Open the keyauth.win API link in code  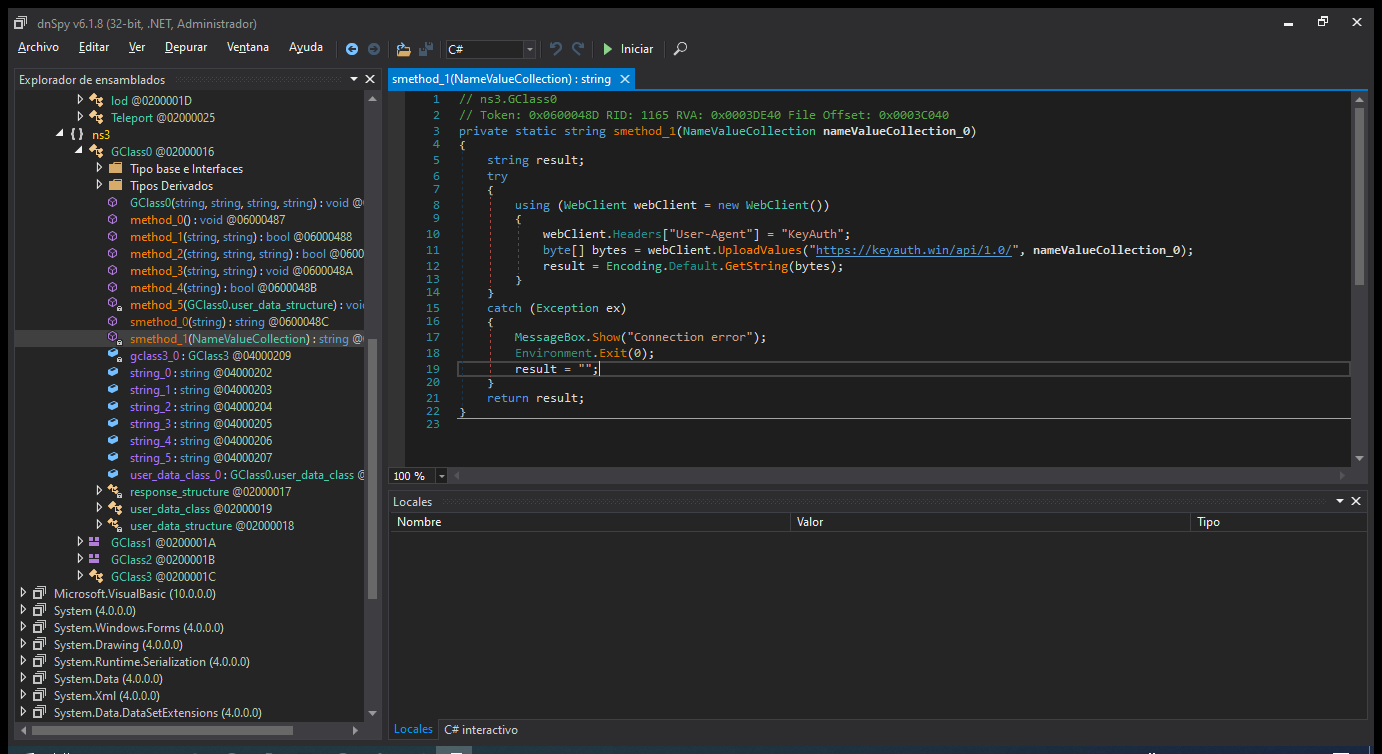pyautogui.click(x=915, y=249)
